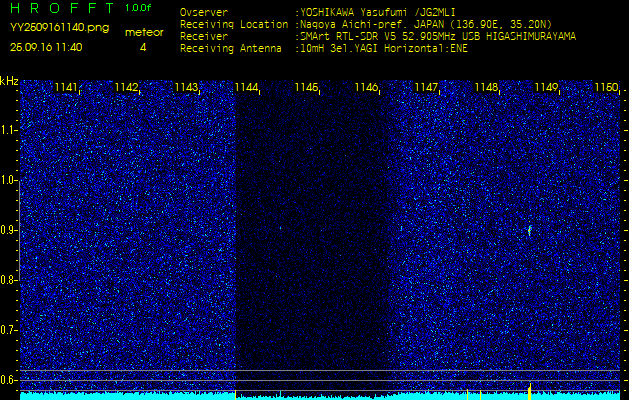629x400 pixels.
Task: Click the HROFFT title text
Action: (x=62, y=8)
